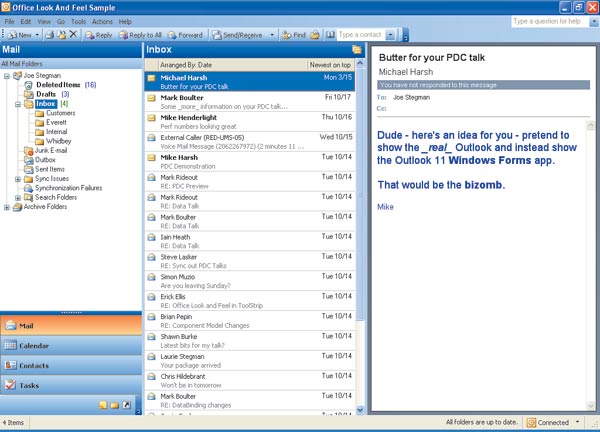Expand the Archive Folders node
Screen dimensions: 600x432
pyautogui.click(x=7, y=207)
